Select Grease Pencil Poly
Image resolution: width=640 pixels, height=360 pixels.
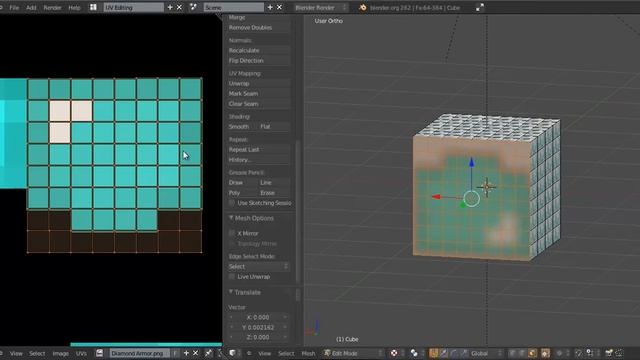242,193
